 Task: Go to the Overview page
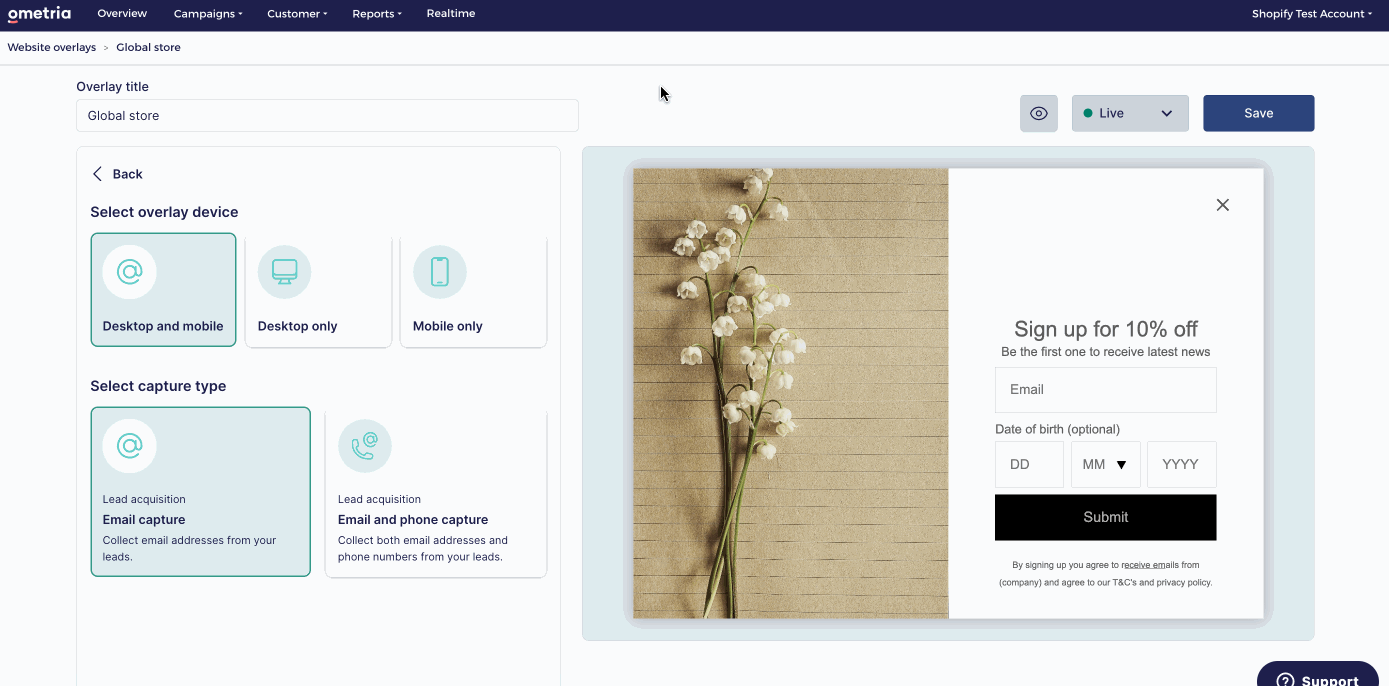[122, 14]
